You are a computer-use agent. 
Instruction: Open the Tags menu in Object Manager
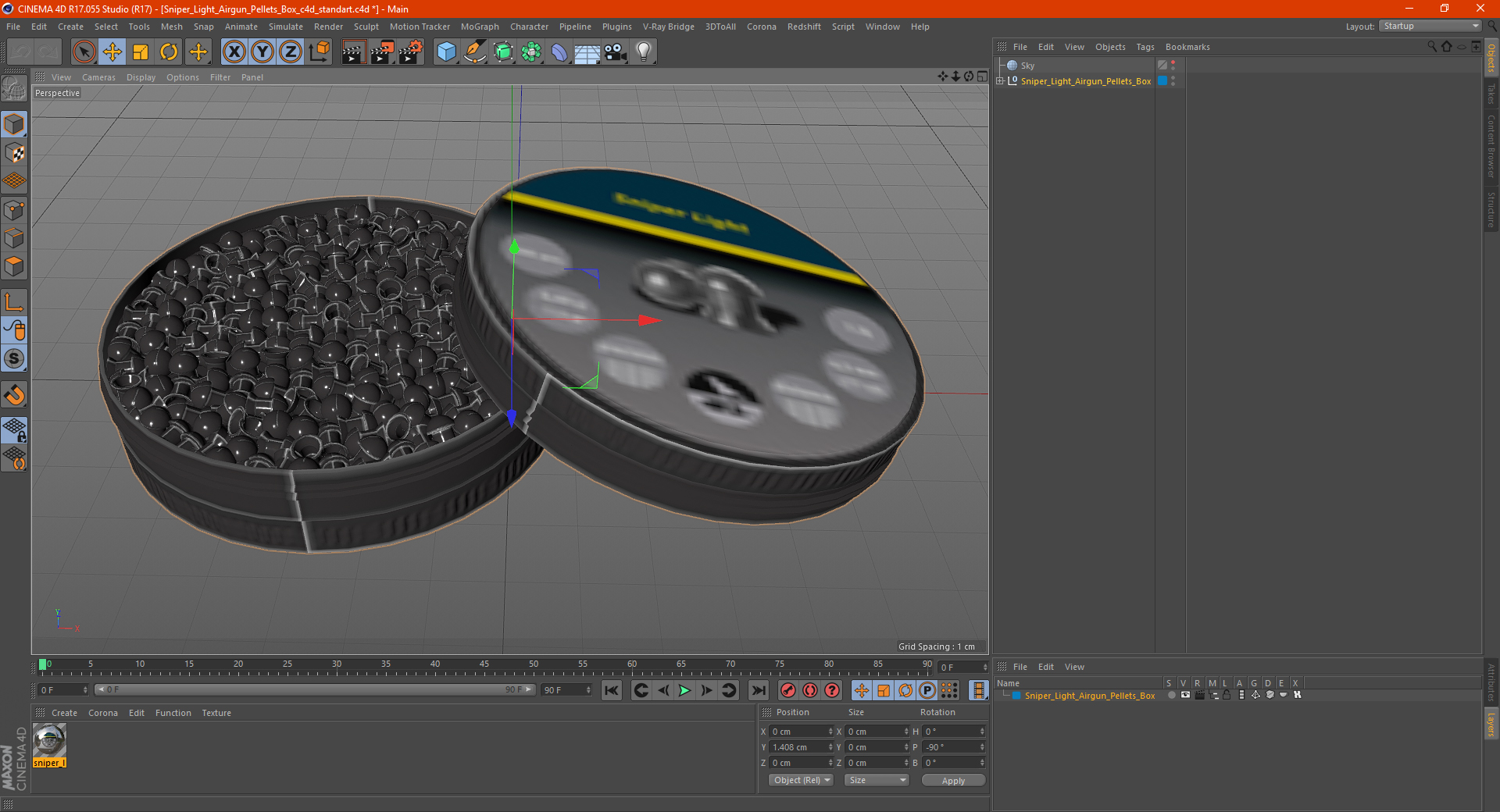click(x=1145, y=47)
